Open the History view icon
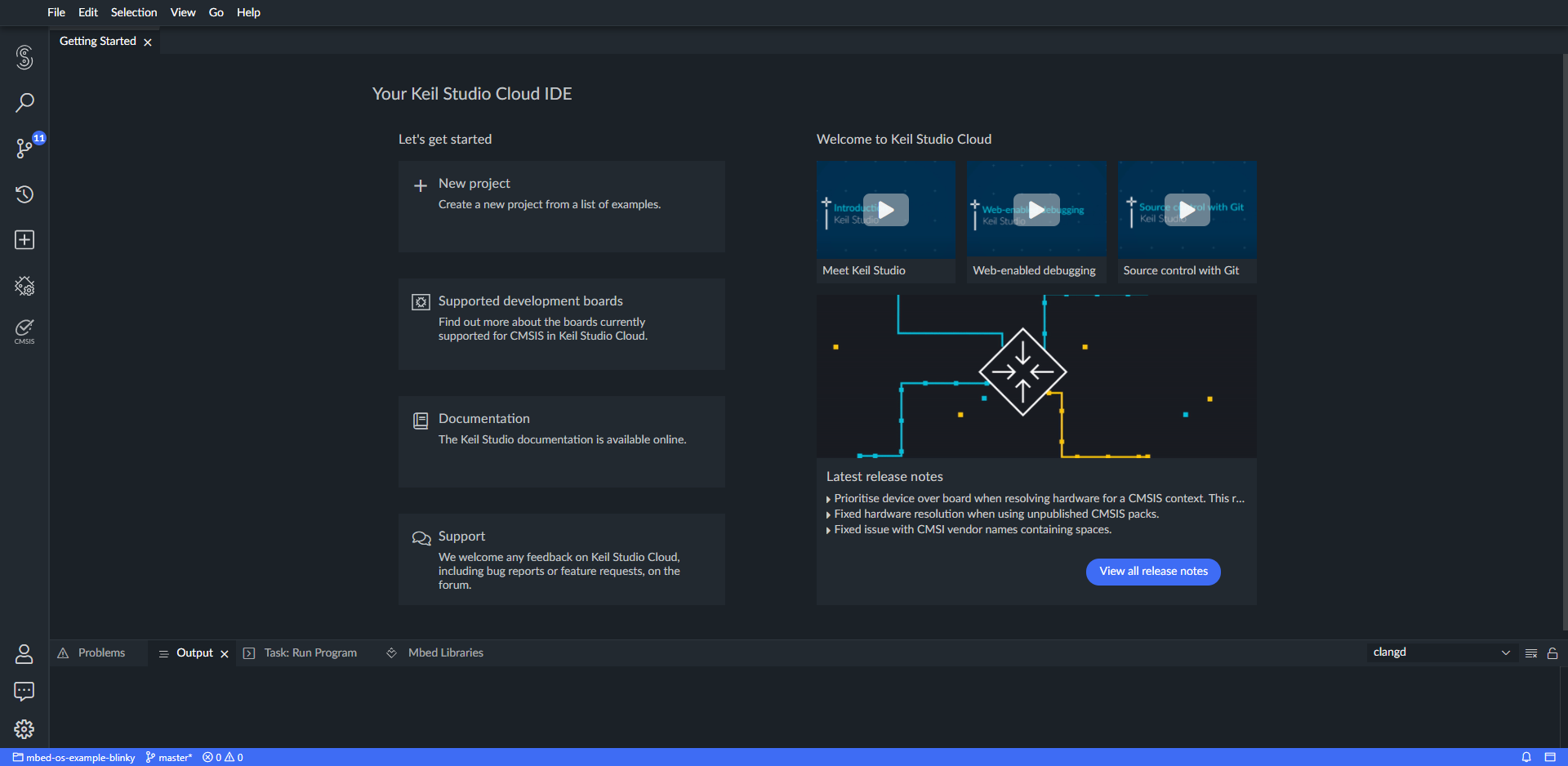Screen dimensions: 1568x766 point(24,194)
